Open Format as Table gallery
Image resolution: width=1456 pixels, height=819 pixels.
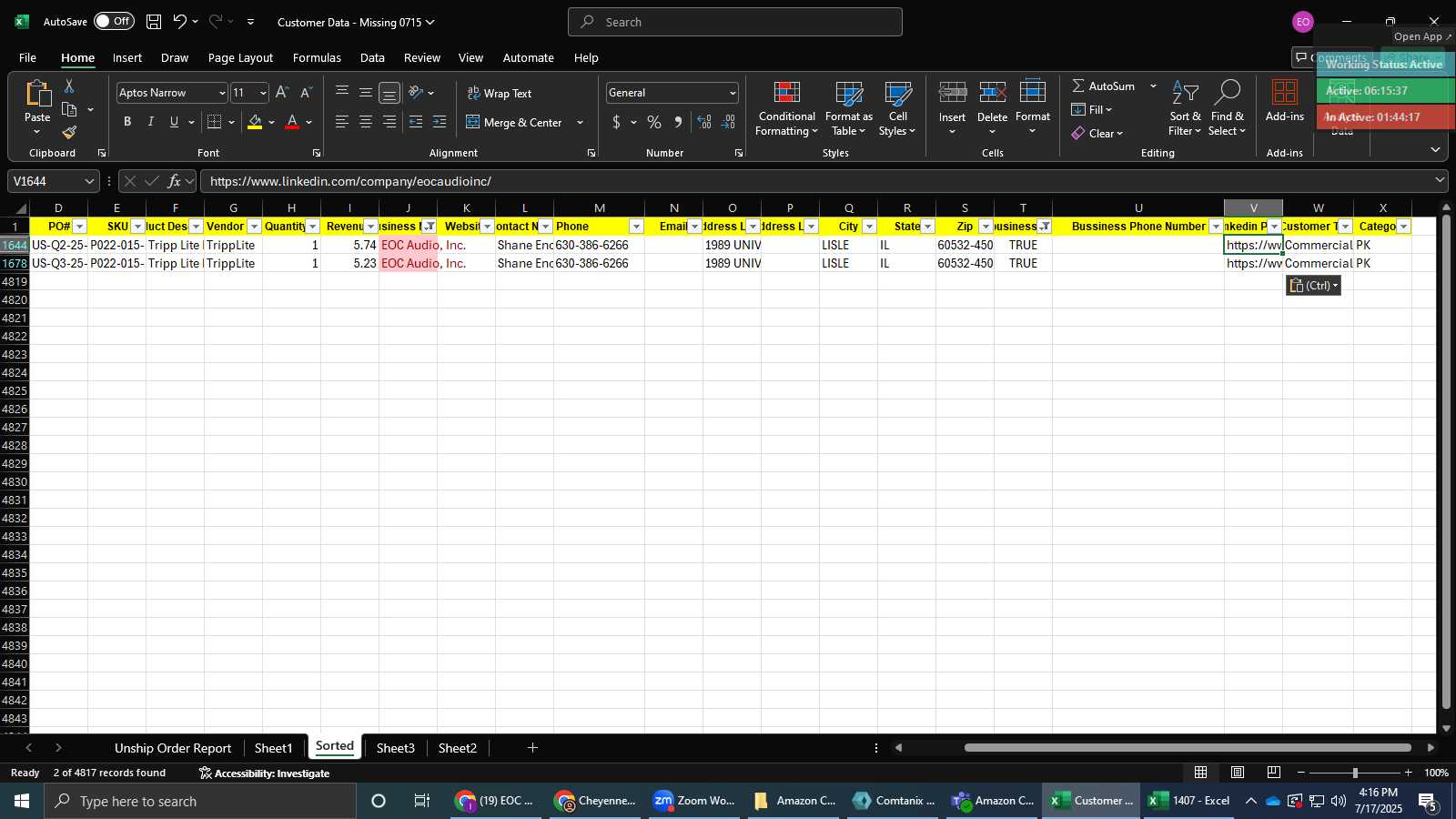click(849, 108)
